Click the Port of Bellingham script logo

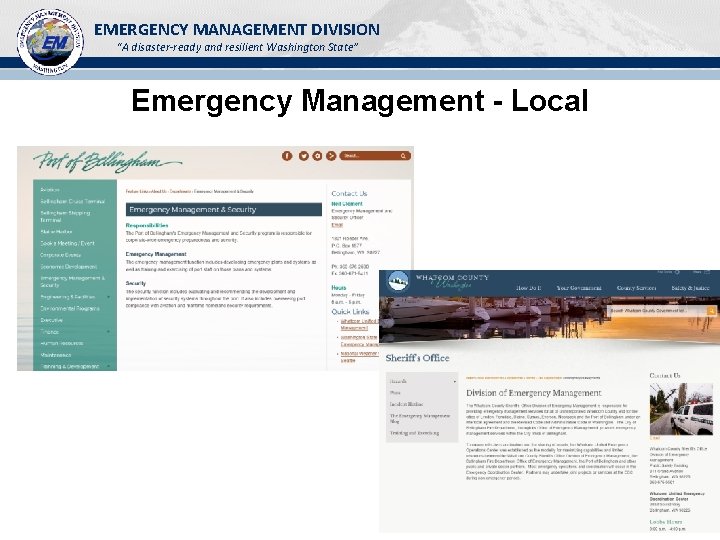pos(107,162)
